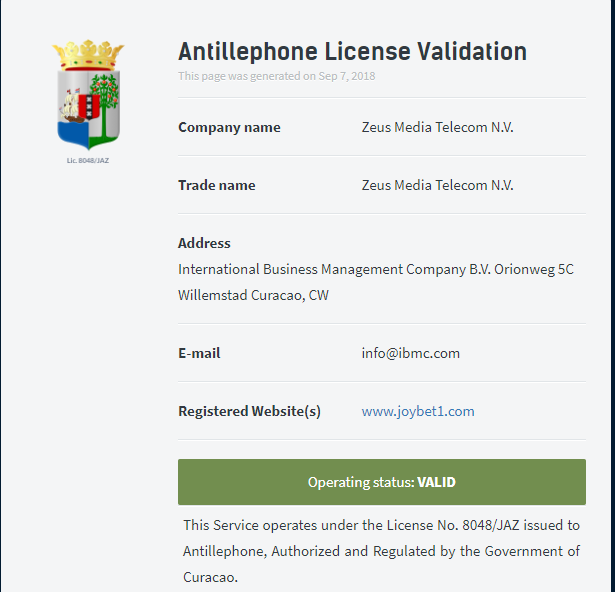Click the Curacao coat of arms emblem
This screenshot has width=615, height=592.
(x=88, y=95)
